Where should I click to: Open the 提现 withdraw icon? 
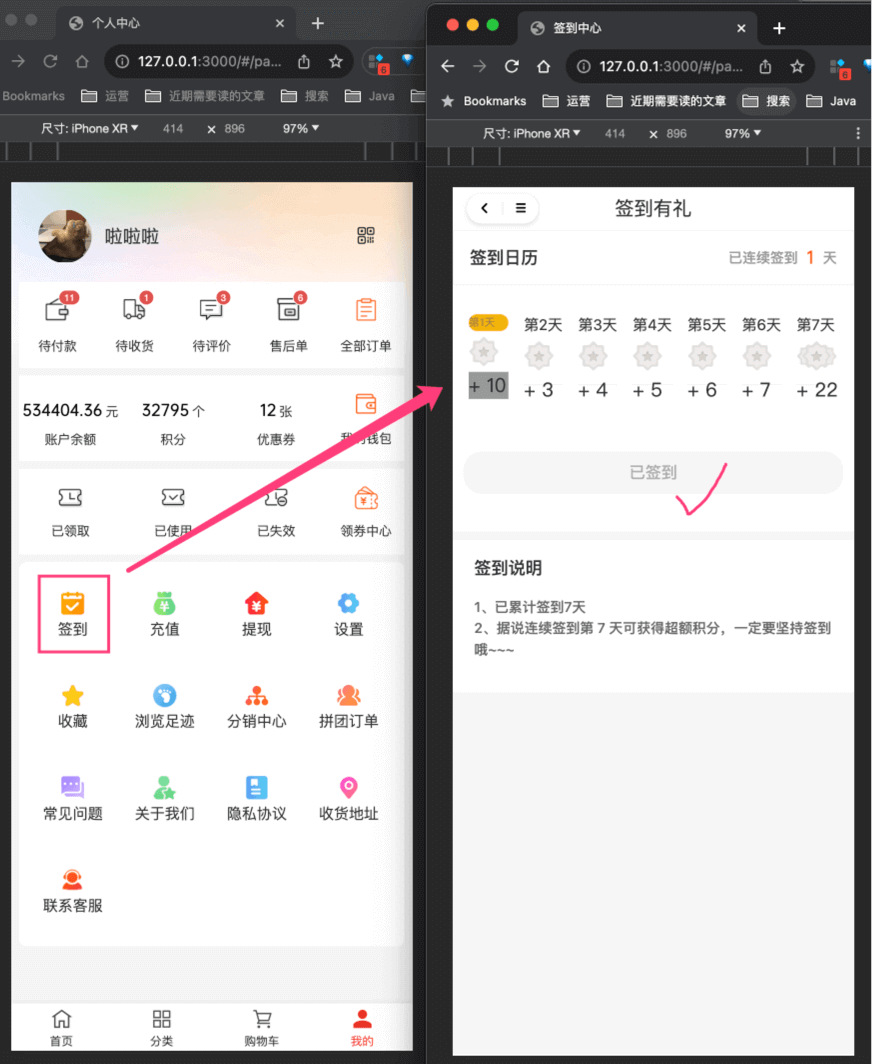(256, 604)
